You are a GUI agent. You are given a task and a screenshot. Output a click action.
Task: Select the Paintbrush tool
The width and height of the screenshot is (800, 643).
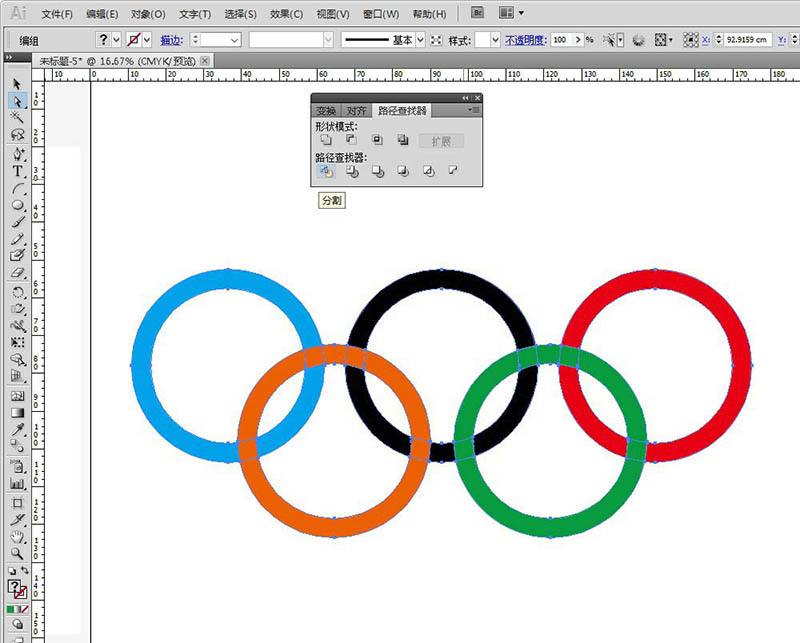point(18,222)
